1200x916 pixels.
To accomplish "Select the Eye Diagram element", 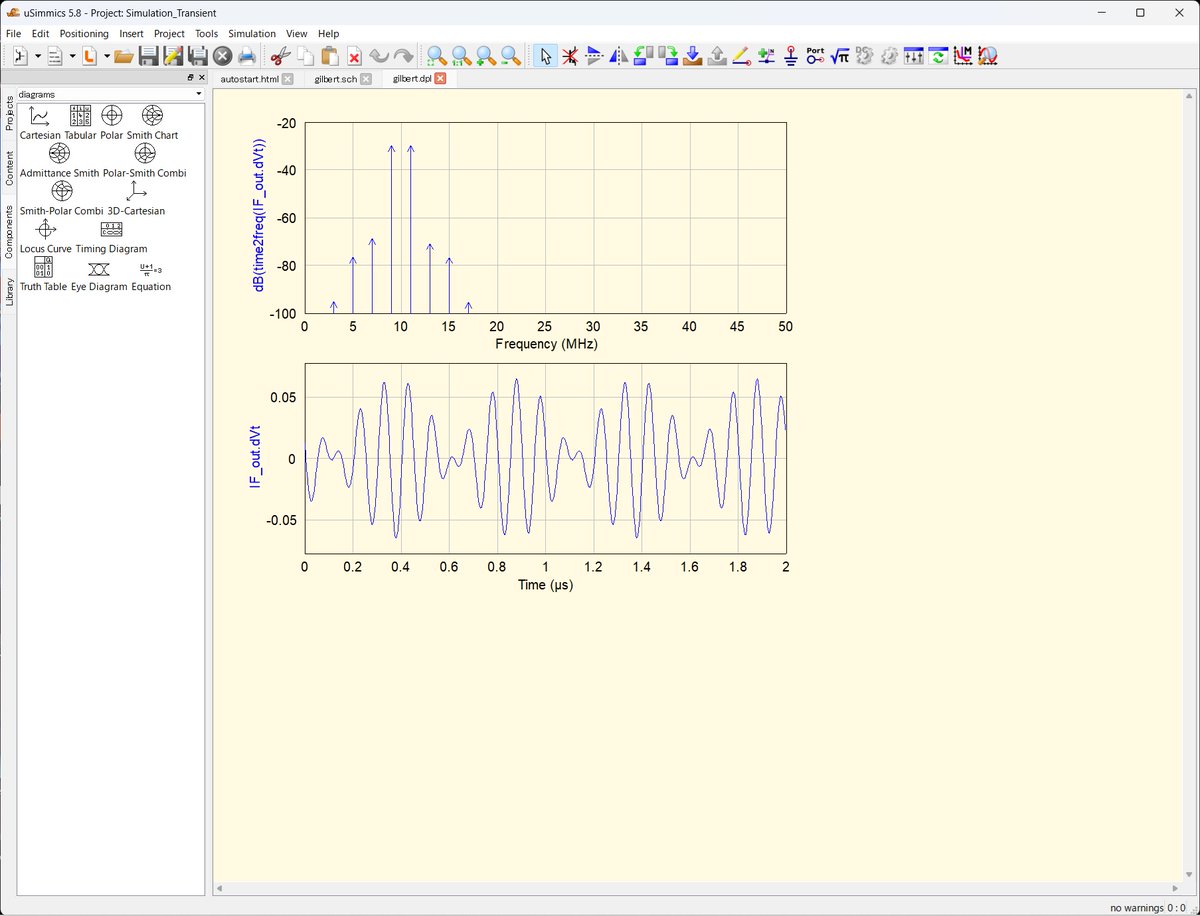I will pyautogui.click(x=98, y=271).
